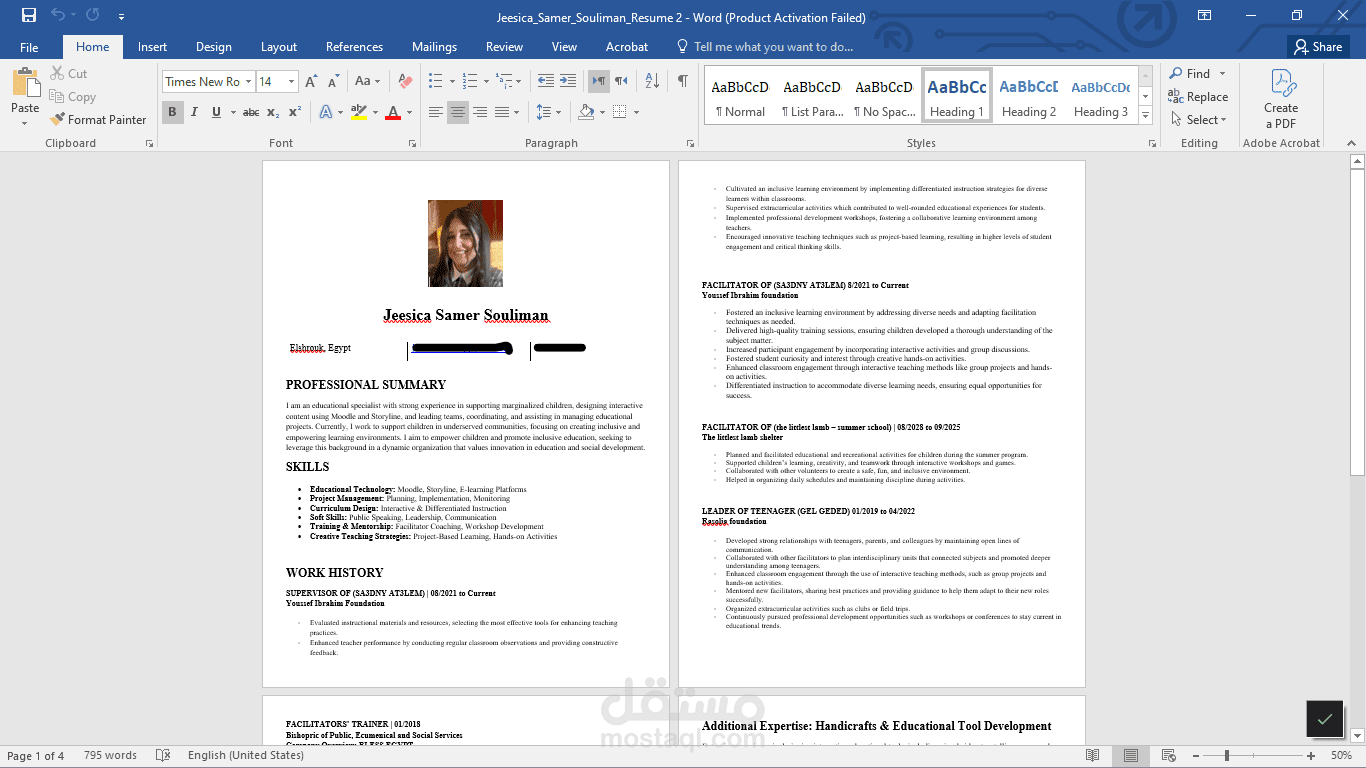
Task: Toggle Italic formatting
Action: (195, 112)
